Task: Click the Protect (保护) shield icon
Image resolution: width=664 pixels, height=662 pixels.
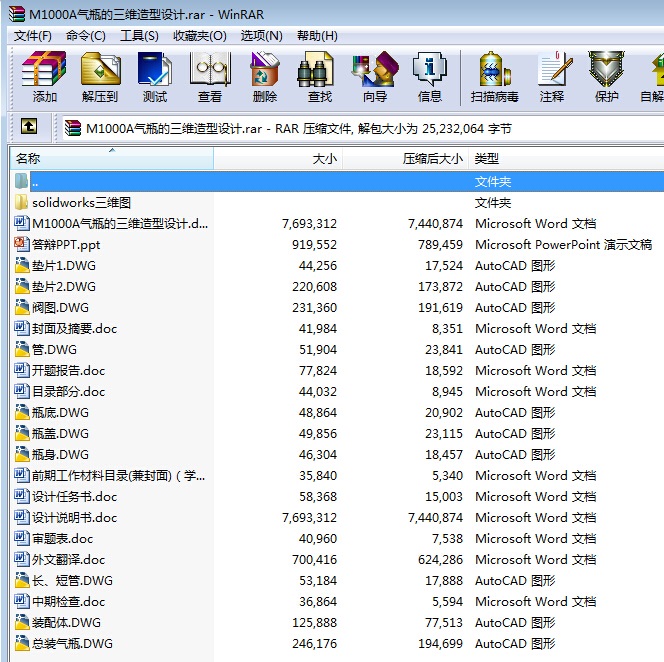Action: tap(606, 77)
